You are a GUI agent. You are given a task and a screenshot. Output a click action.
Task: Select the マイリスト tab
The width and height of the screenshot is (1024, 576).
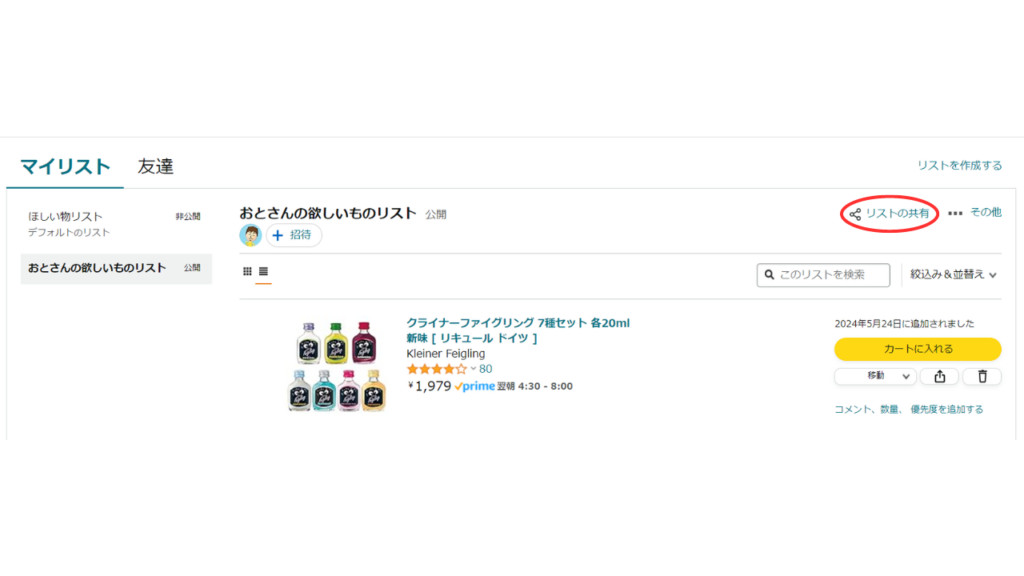65,167
